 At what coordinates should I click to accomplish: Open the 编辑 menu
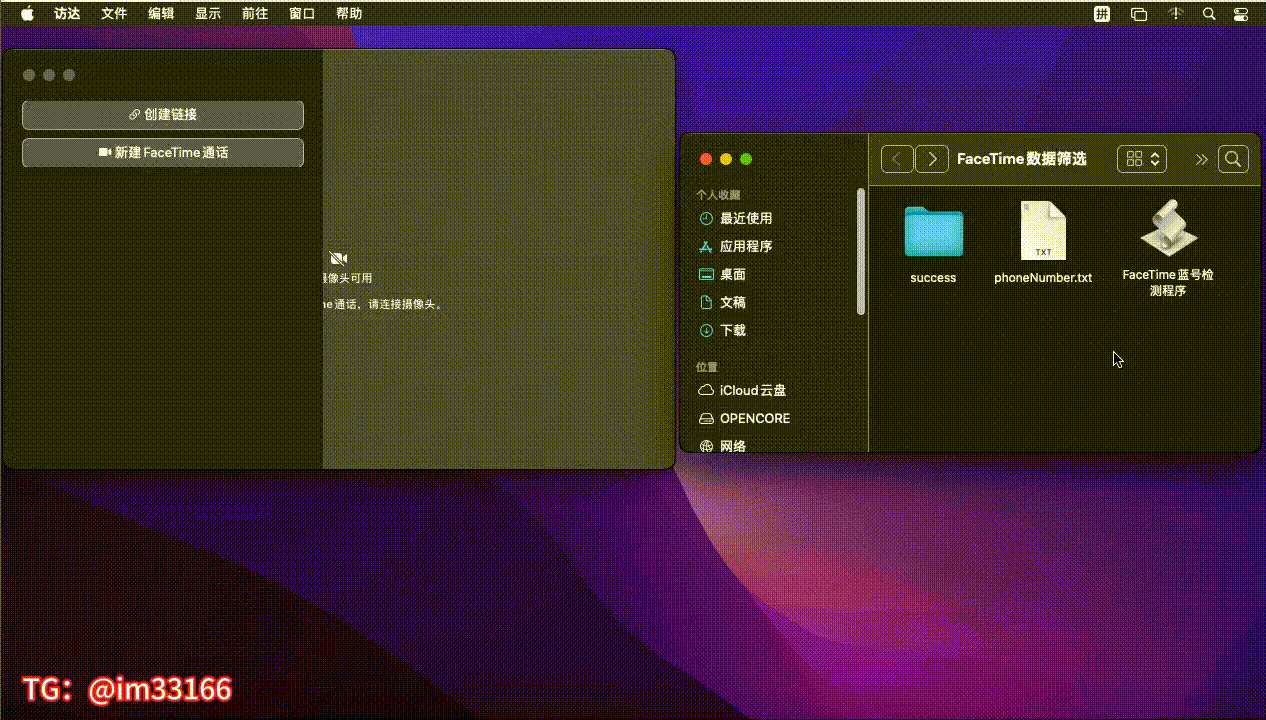pyautogui.click(x=161, y=13)
